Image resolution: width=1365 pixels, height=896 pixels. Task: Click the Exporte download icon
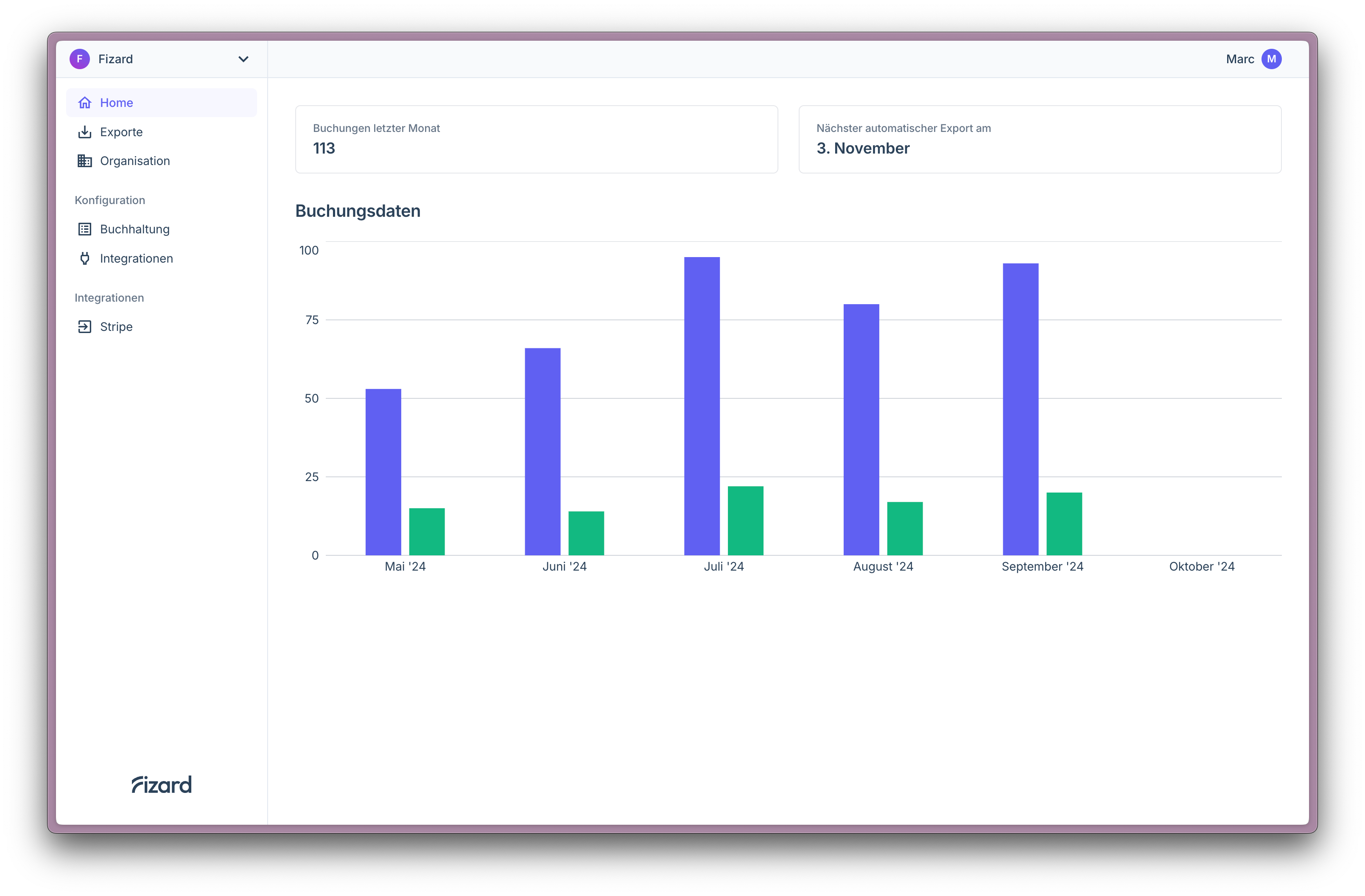(x=85, y=132)
